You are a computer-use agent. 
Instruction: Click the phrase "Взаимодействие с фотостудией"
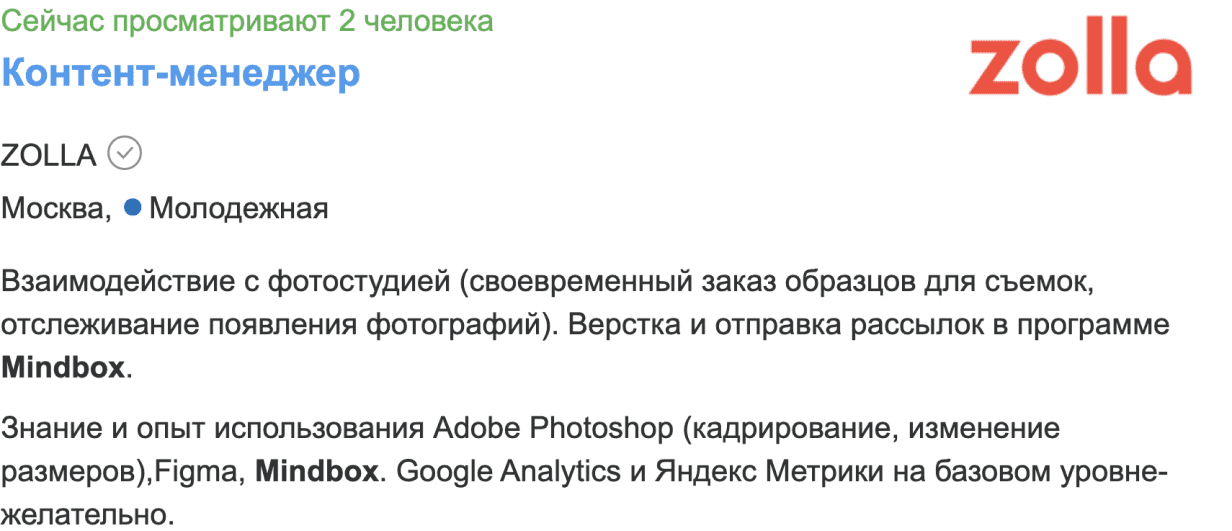coord(227,282)
